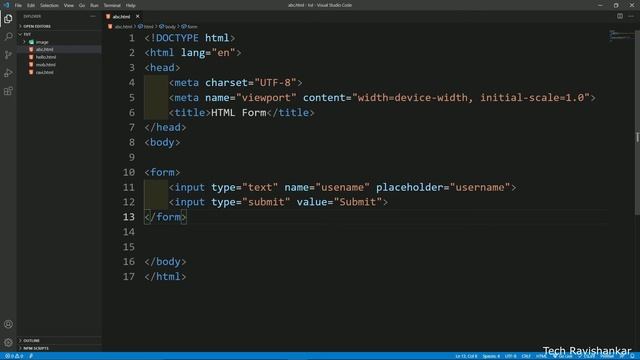Open the Manage gear icon
Viewport: 640px width, 360px height.
click(8, 342)
